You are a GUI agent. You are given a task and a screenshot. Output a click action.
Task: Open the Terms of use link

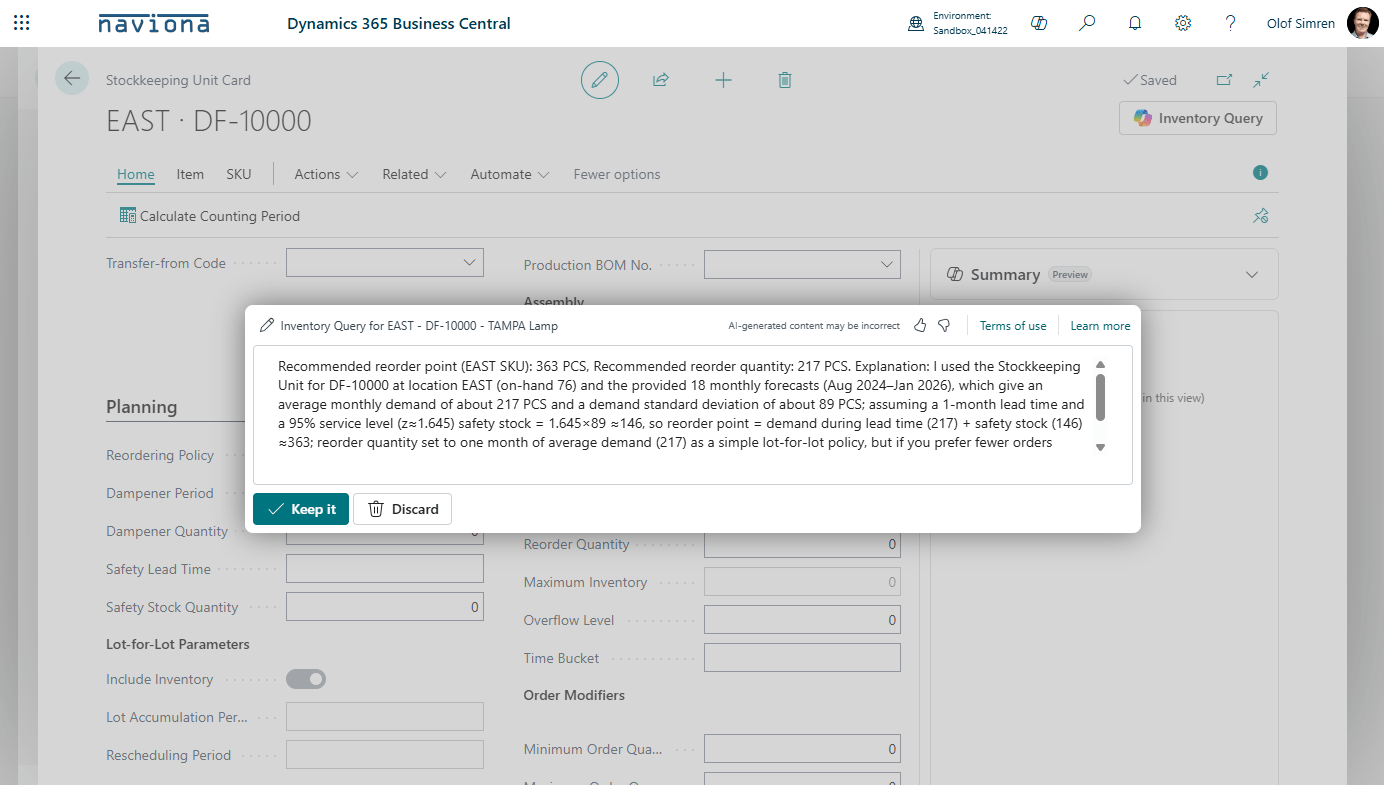pos(1013,326)
